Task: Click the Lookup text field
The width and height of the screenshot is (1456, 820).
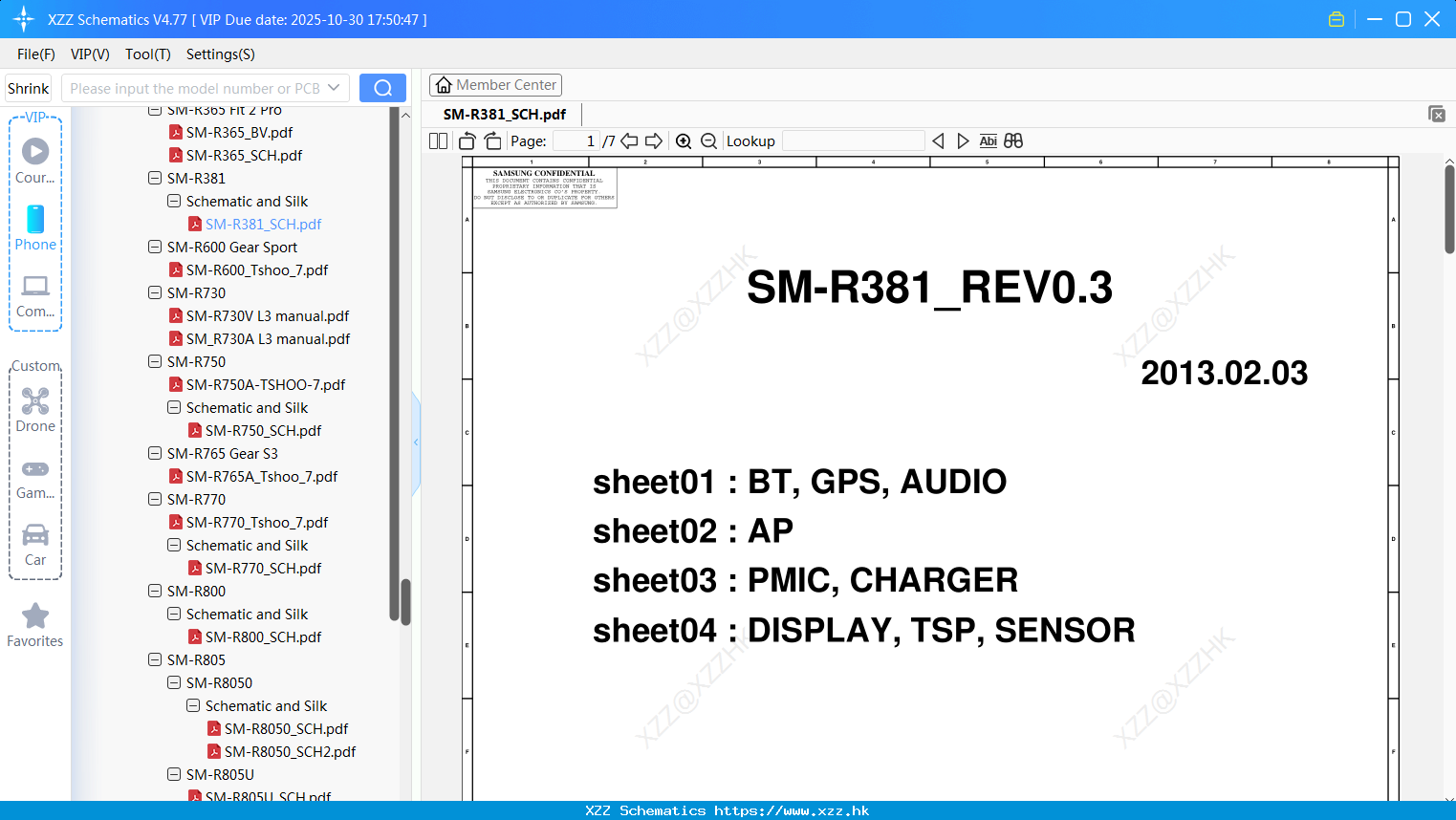Action: [x=854, y=140]
